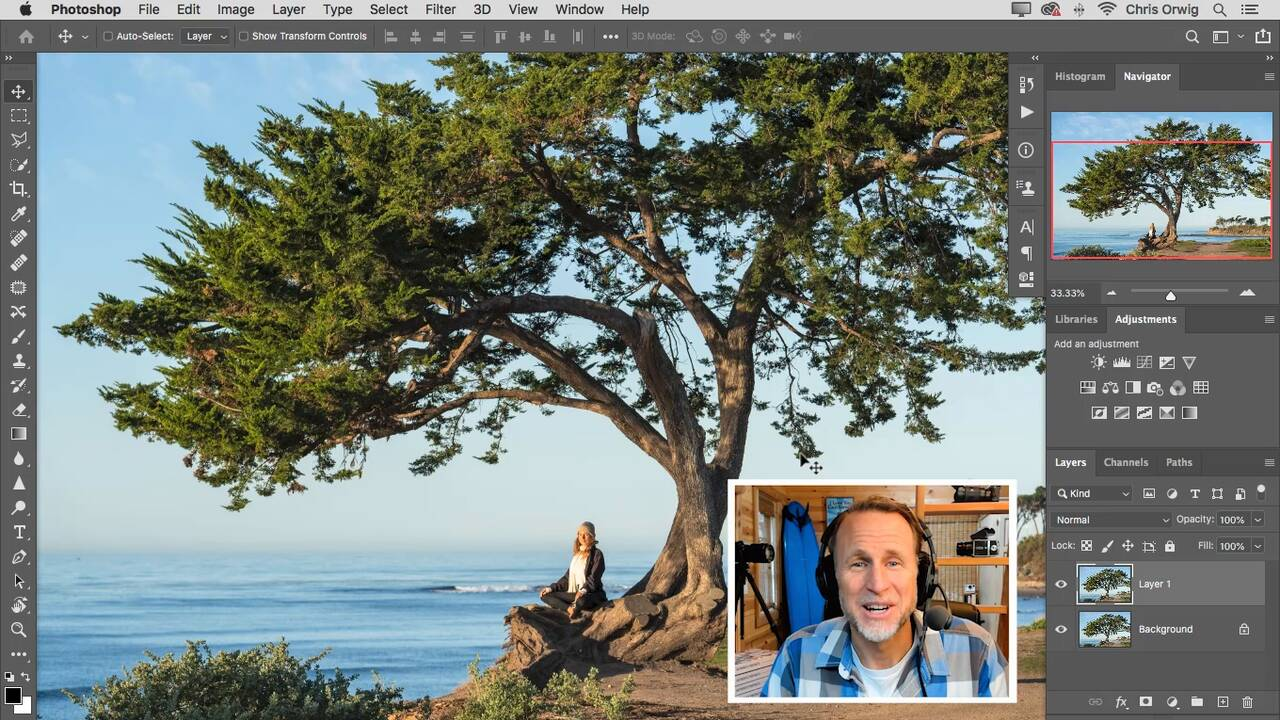The height and width of the screenshot is (720, 1280).
Task: Open the Layer menu
Action: [x=288, y=9]
